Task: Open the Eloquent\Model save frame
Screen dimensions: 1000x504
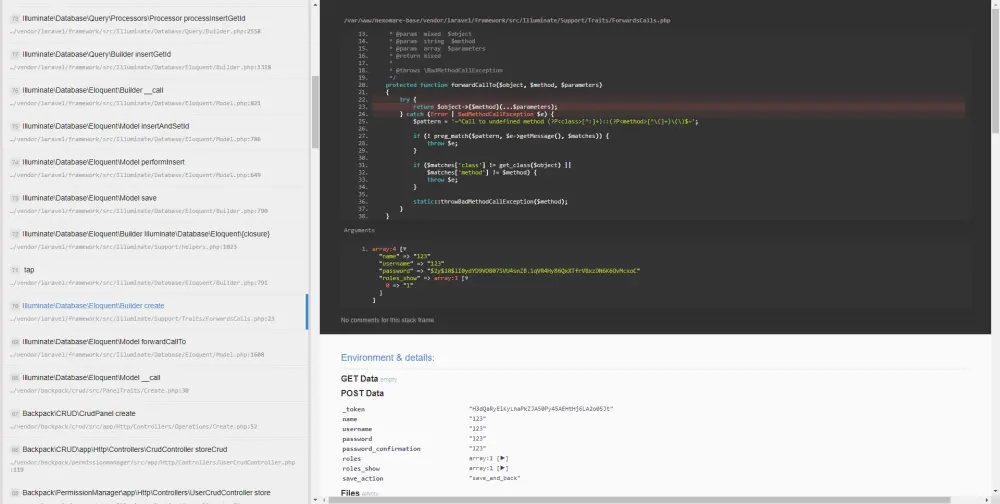Action: pos(156,204)
